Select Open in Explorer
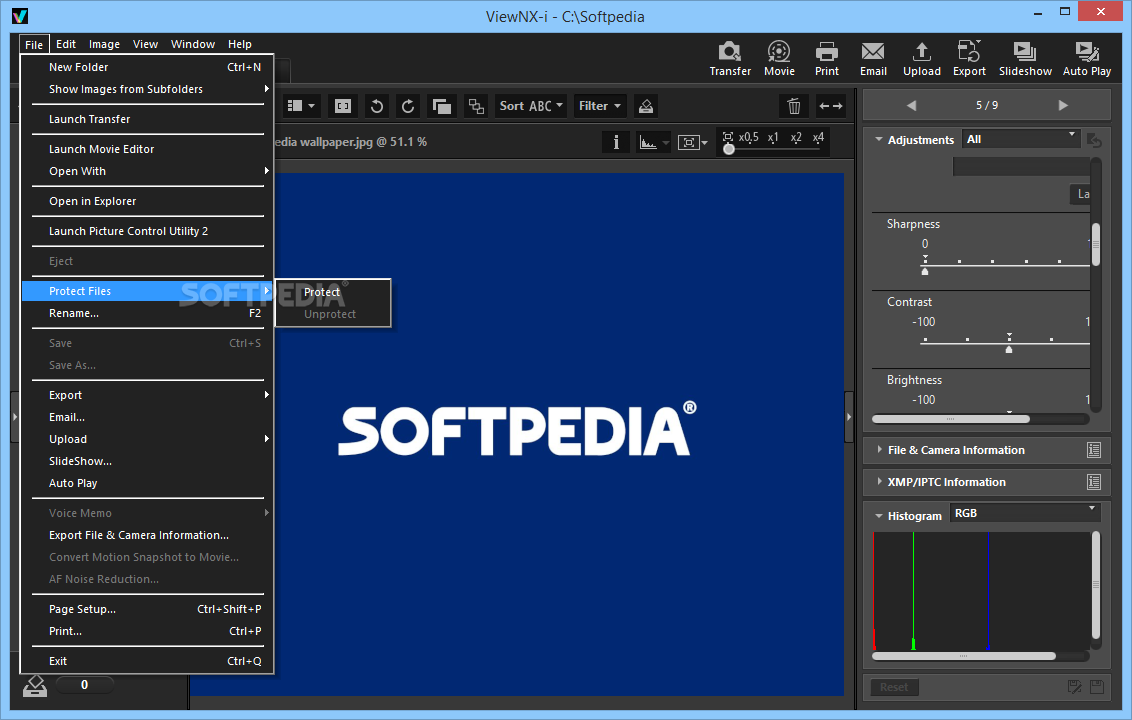Image resolution: width=1132 pixels, height=720 pixels. tap(147, 201)
